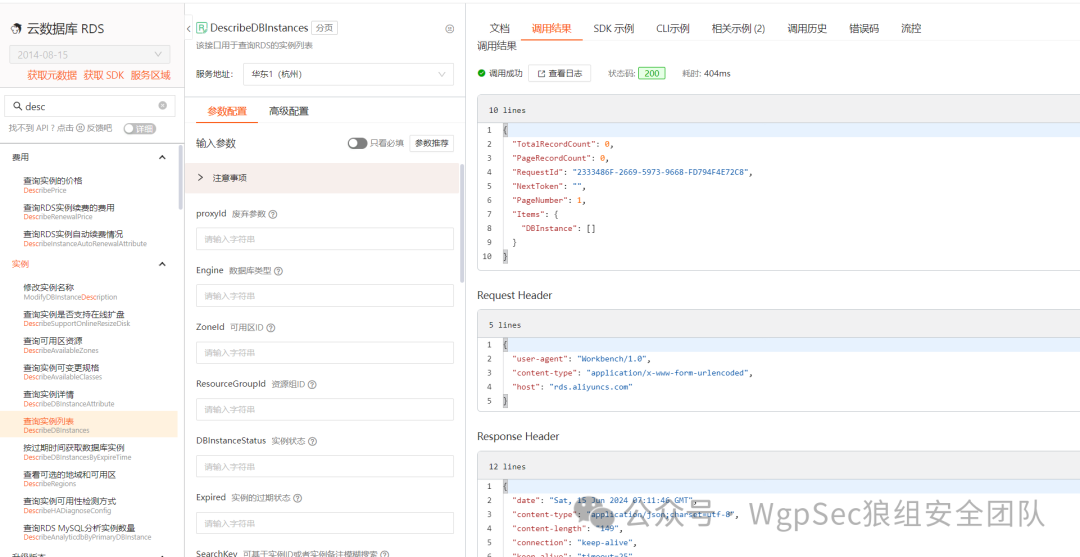Image resolution: width=1080 pixels, height=557 pixels.
Task: Switch to the SDK 示例 tab
Action: point(614,28)
